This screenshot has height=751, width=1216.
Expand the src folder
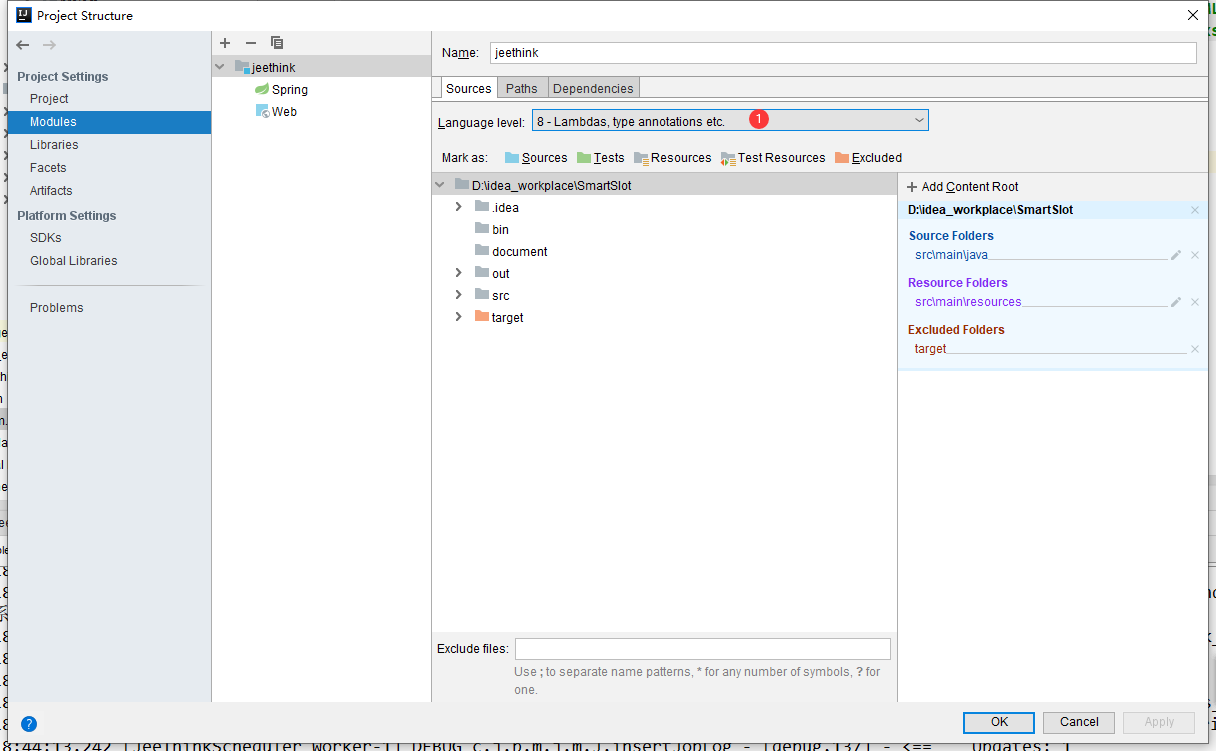pyautogui.click(x=458, y=295)
